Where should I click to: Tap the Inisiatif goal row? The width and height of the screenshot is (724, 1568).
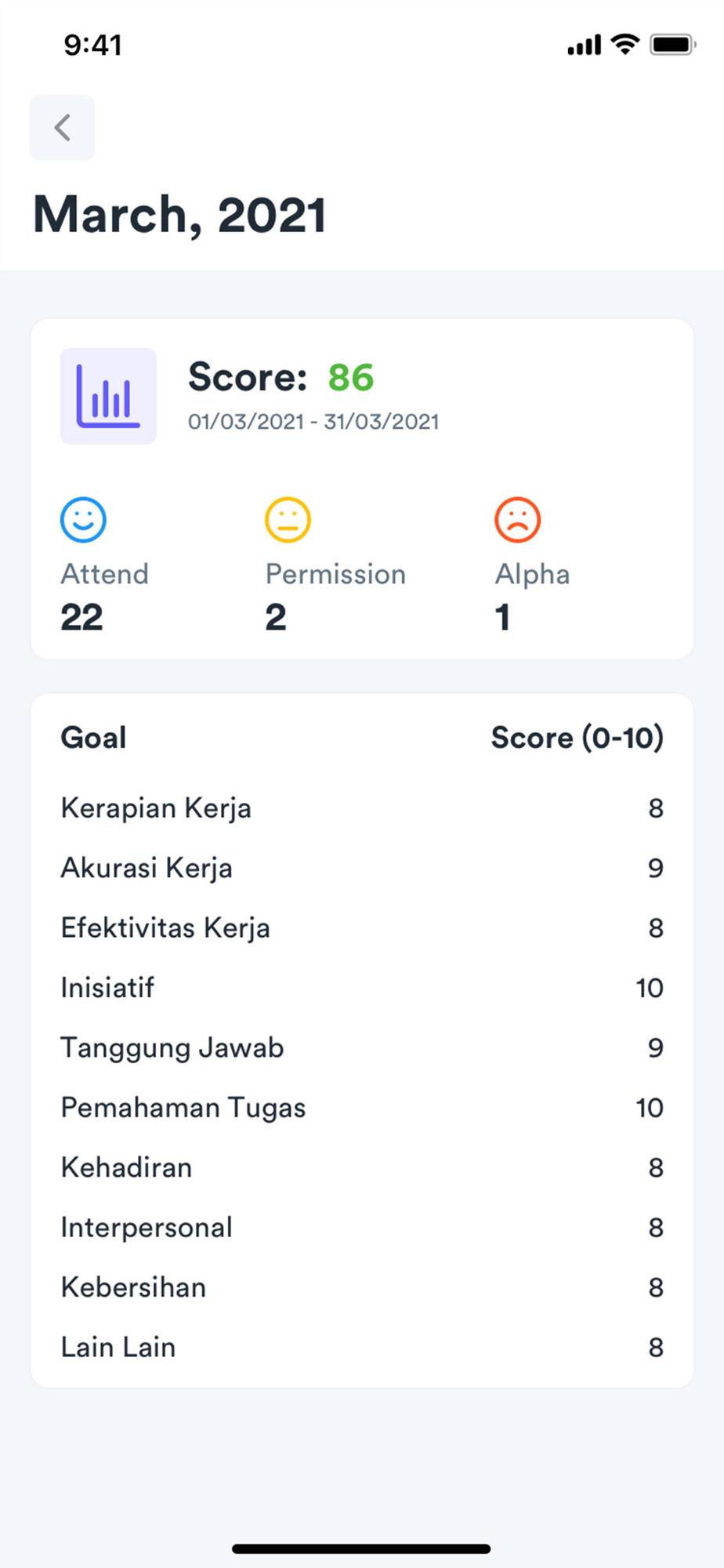coord(362,988)
